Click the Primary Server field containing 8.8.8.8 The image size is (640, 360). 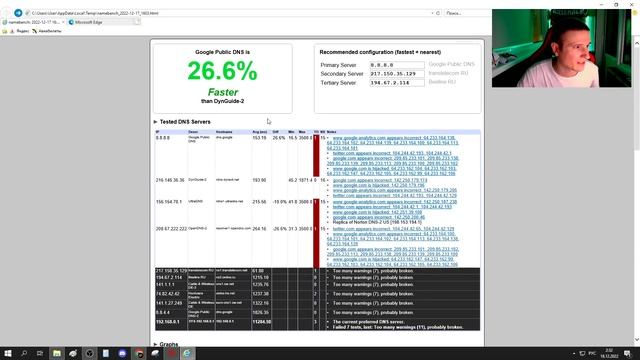click(397, 65)
